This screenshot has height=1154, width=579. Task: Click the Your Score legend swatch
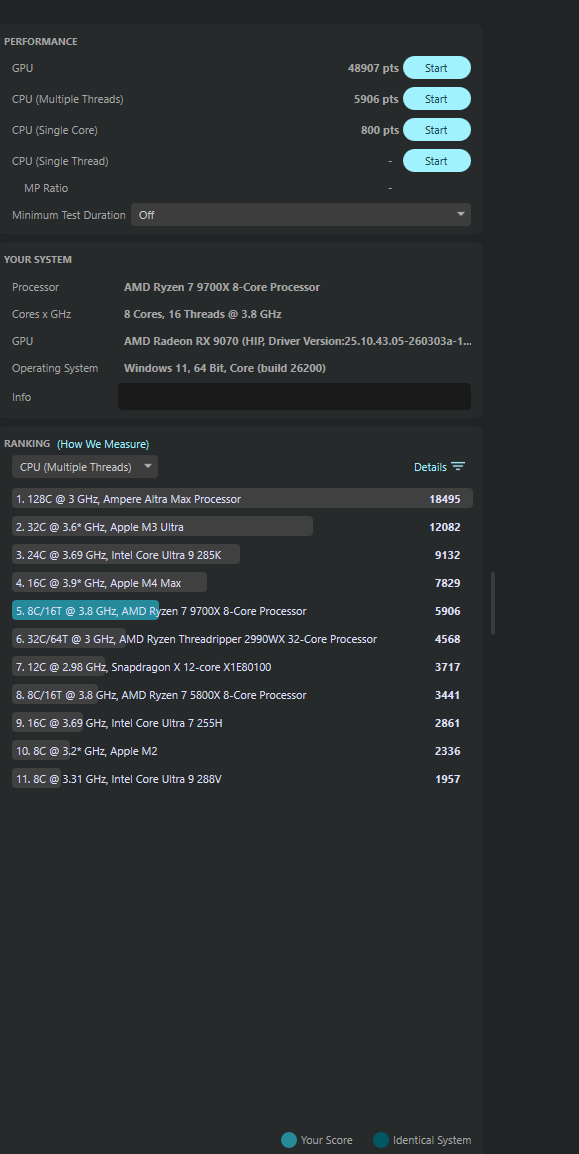289,1140
